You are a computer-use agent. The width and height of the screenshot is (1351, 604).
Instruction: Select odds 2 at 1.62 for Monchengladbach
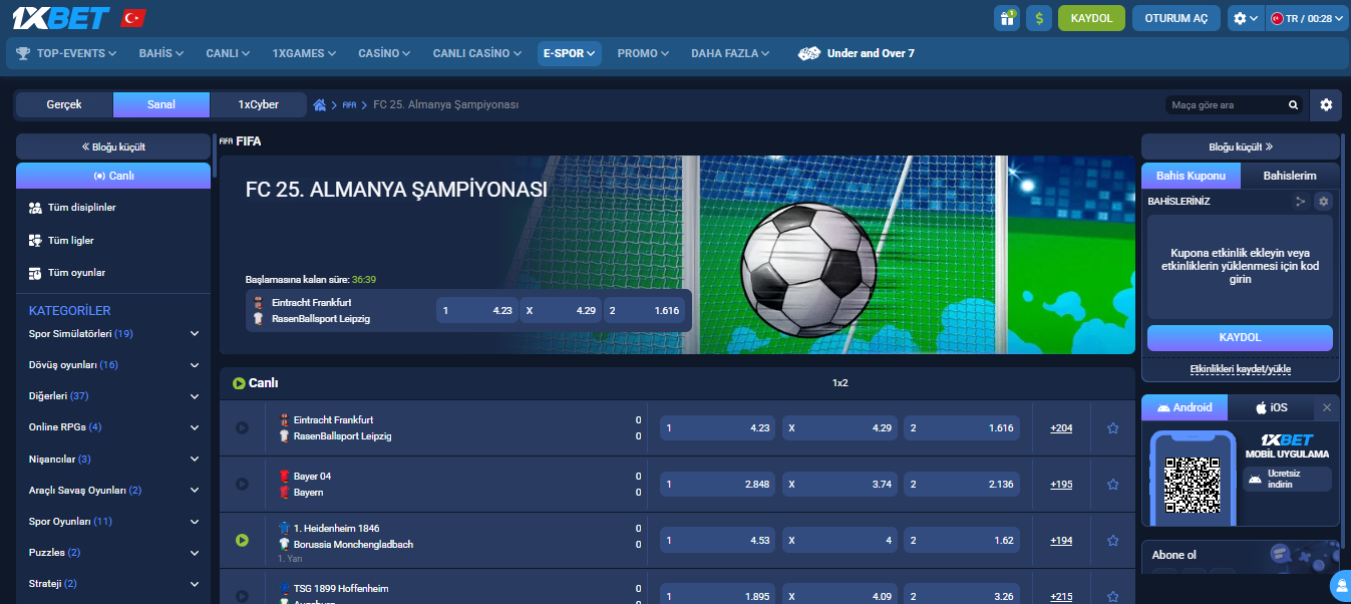(961, 540)
